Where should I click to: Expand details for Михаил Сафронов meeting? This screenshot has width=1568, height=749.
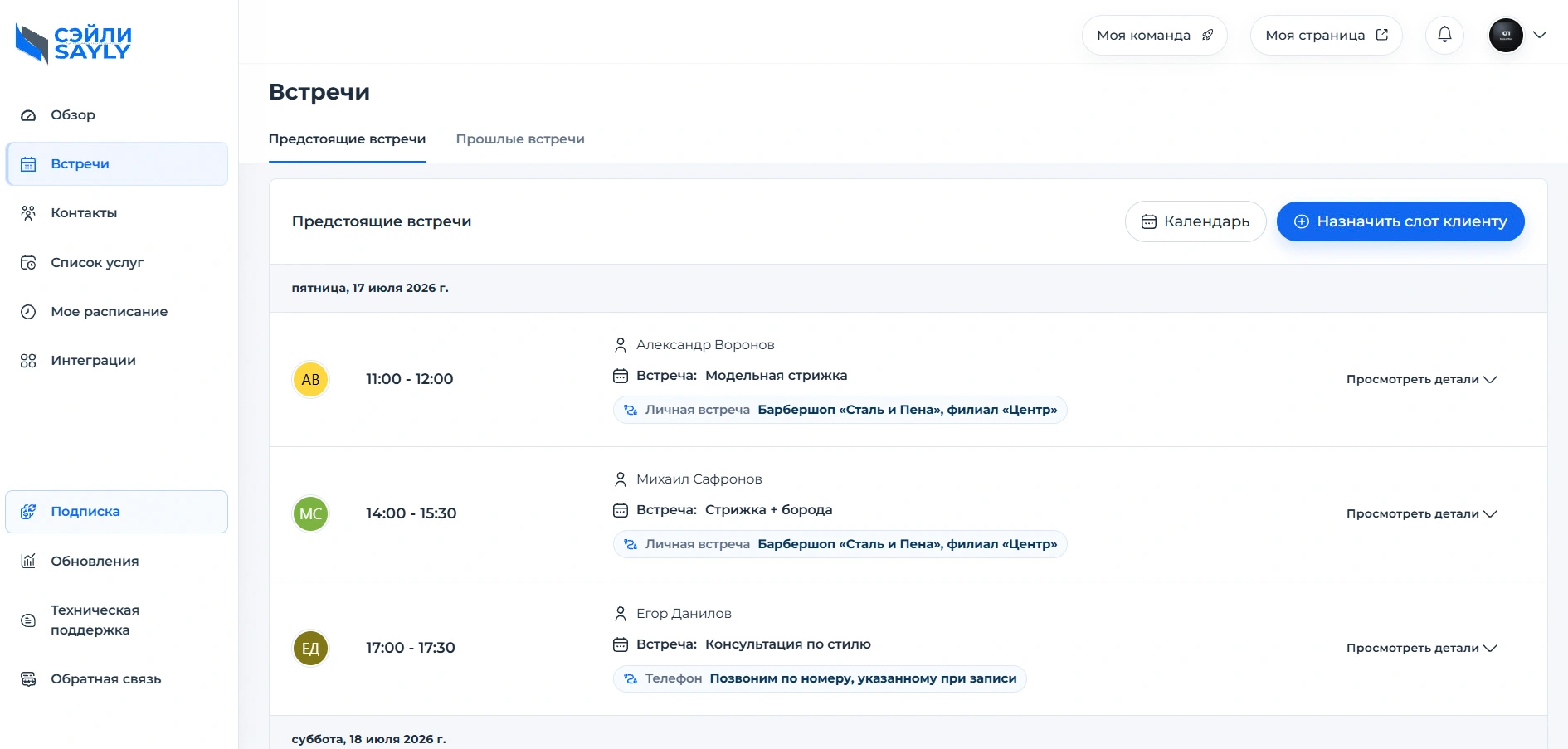click(x=1421, y=514)
